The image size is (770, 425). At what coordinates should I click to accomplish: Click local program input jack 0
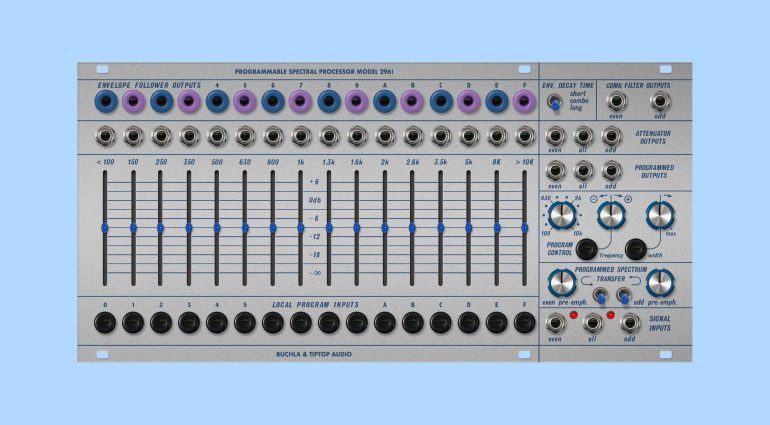104,322
